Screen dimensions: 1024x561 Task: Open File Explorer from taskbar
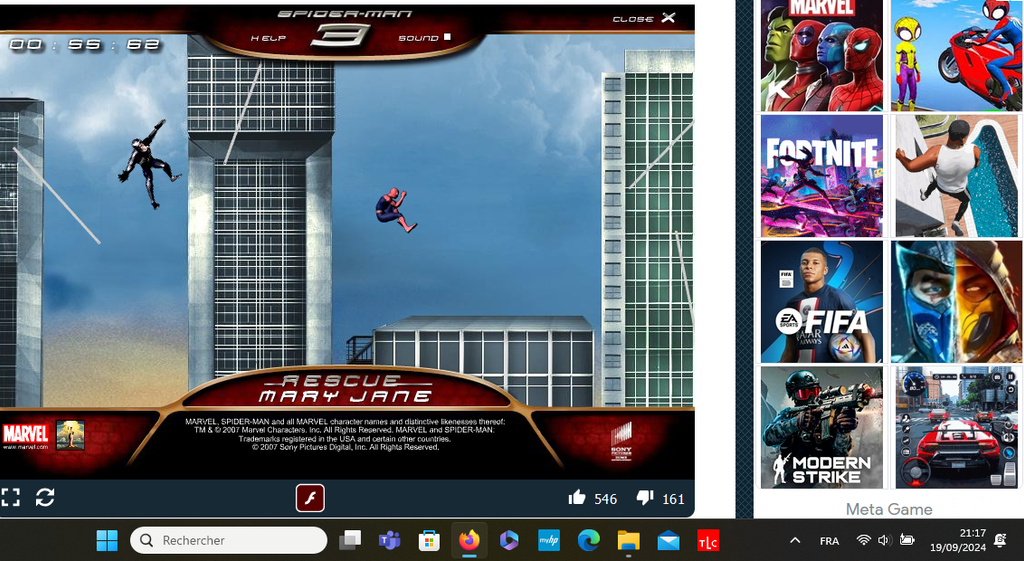[x=628, y=540]
